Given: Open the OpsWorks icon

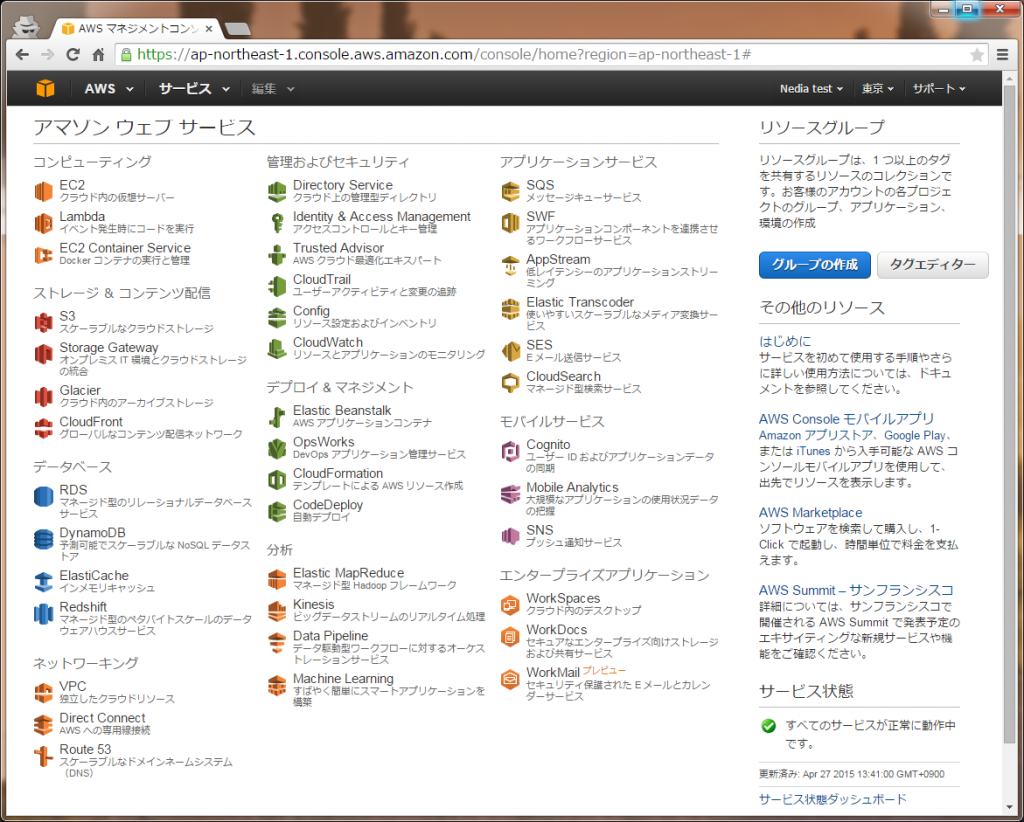Looking at the screenshot, I should click(277, 449).
